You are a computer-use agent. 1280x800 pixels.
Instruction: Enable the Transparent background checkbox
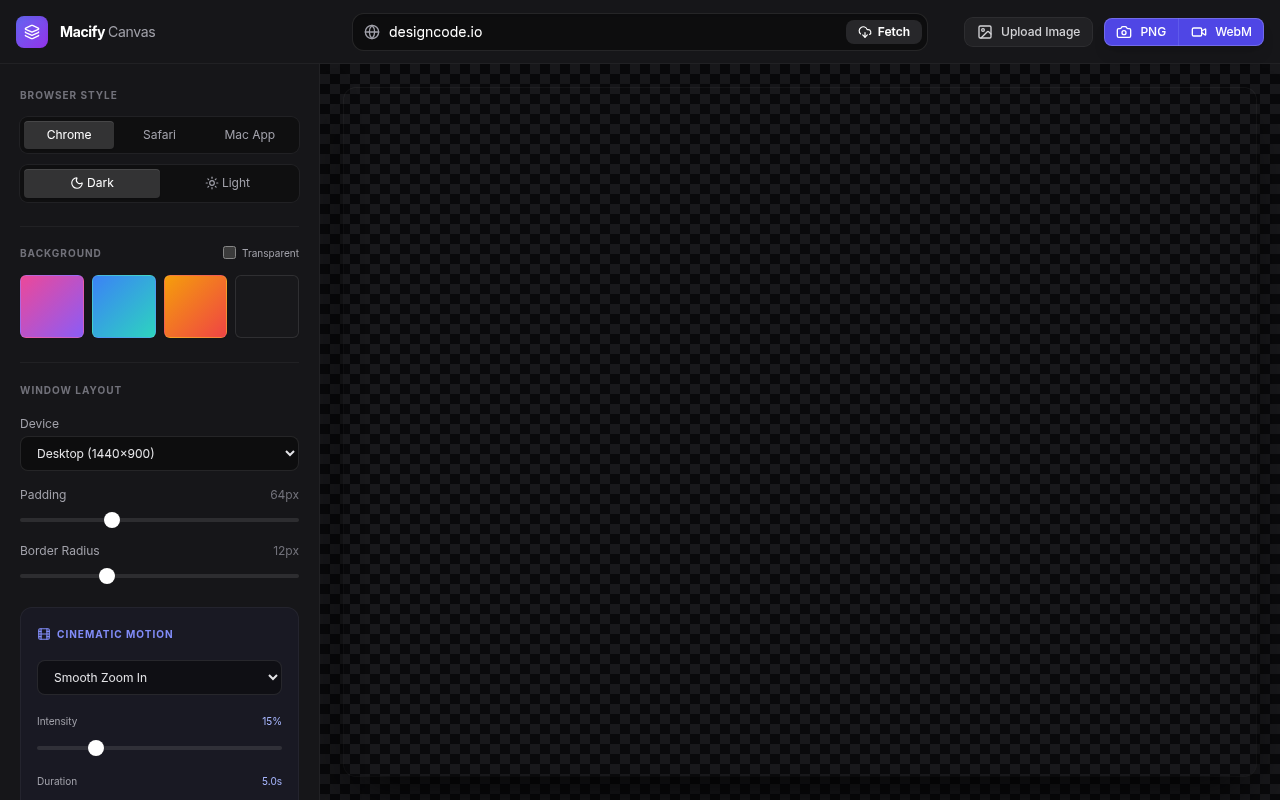(x=229, y=253)
